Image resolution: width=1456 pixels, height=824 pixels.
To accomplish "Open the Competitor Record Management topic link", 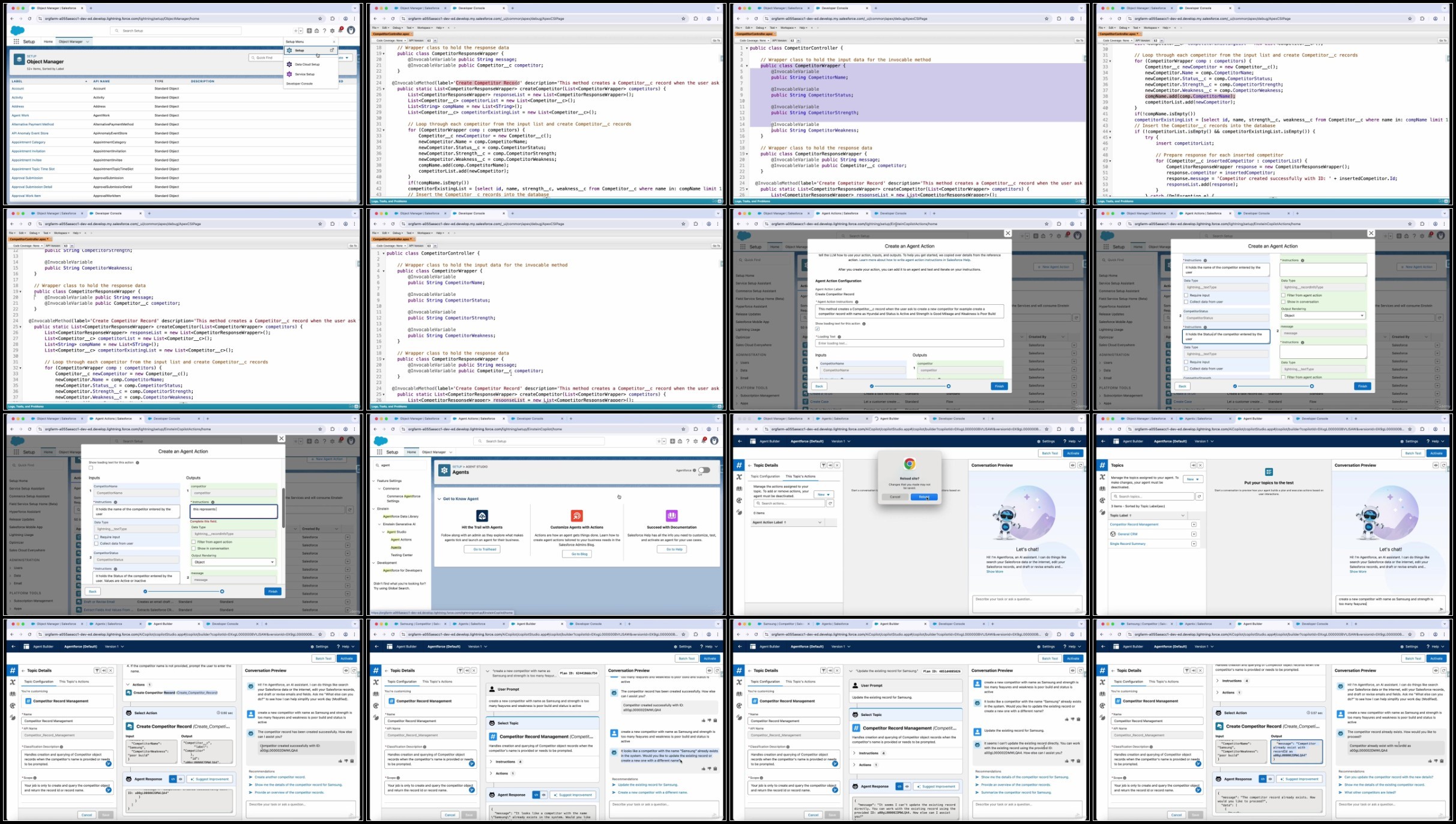I will (x=1134, y=525).
